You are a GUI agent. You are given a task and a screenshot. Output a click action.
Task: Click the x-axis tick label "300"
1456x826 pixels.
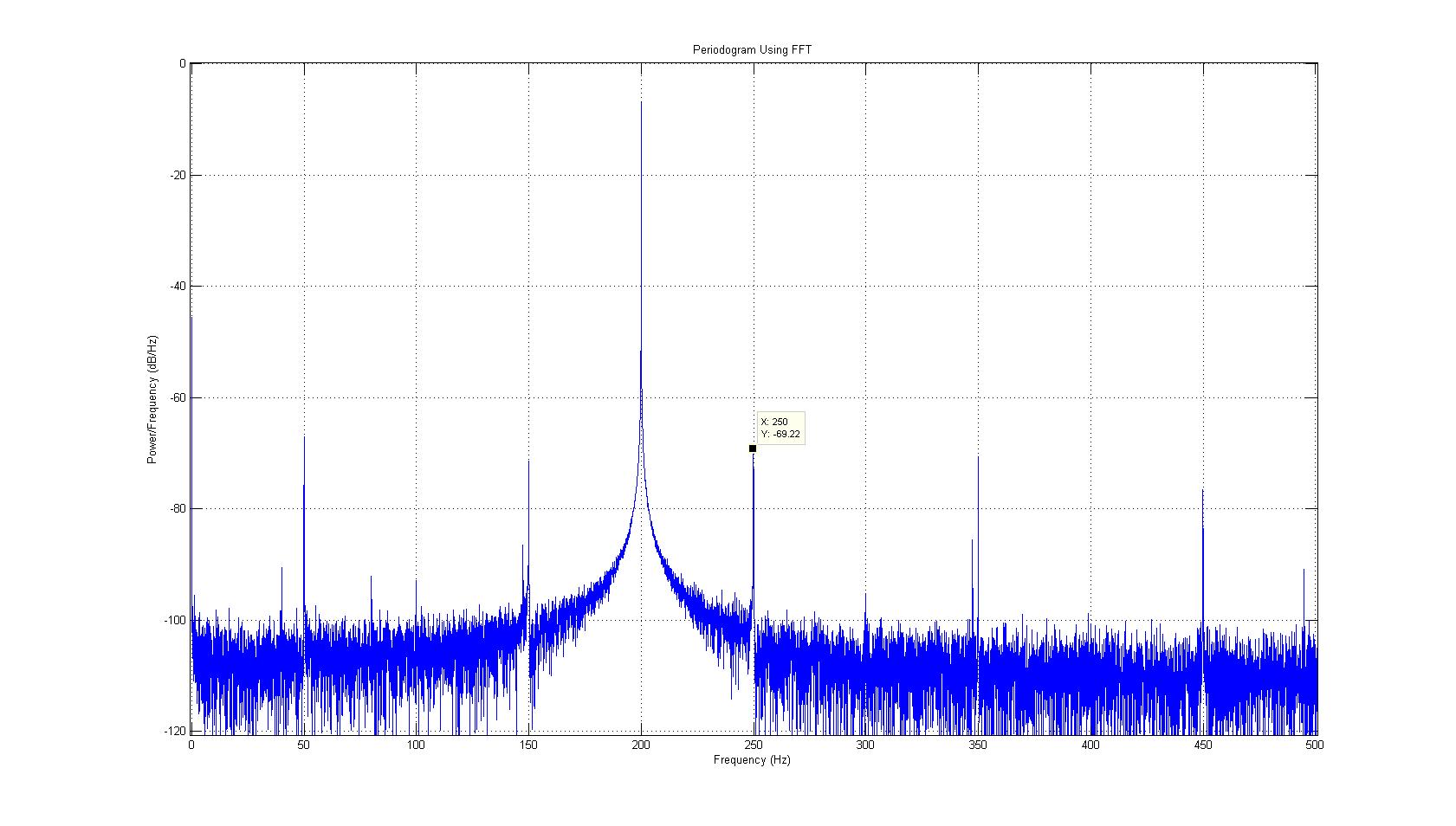[x=865, y=745]
